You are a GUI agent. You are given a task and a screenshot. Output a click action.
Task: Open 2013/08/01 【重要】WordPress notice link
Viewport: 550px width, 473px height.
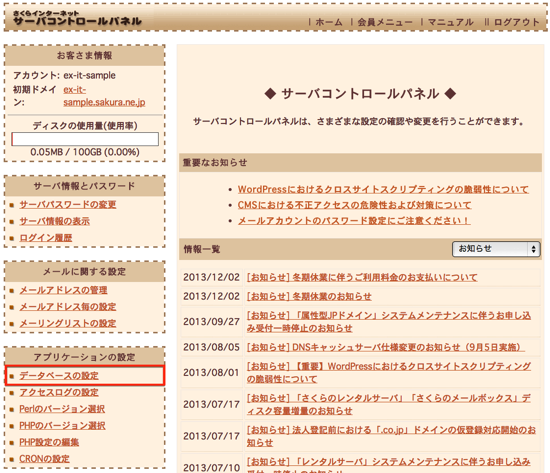point(389,373)
